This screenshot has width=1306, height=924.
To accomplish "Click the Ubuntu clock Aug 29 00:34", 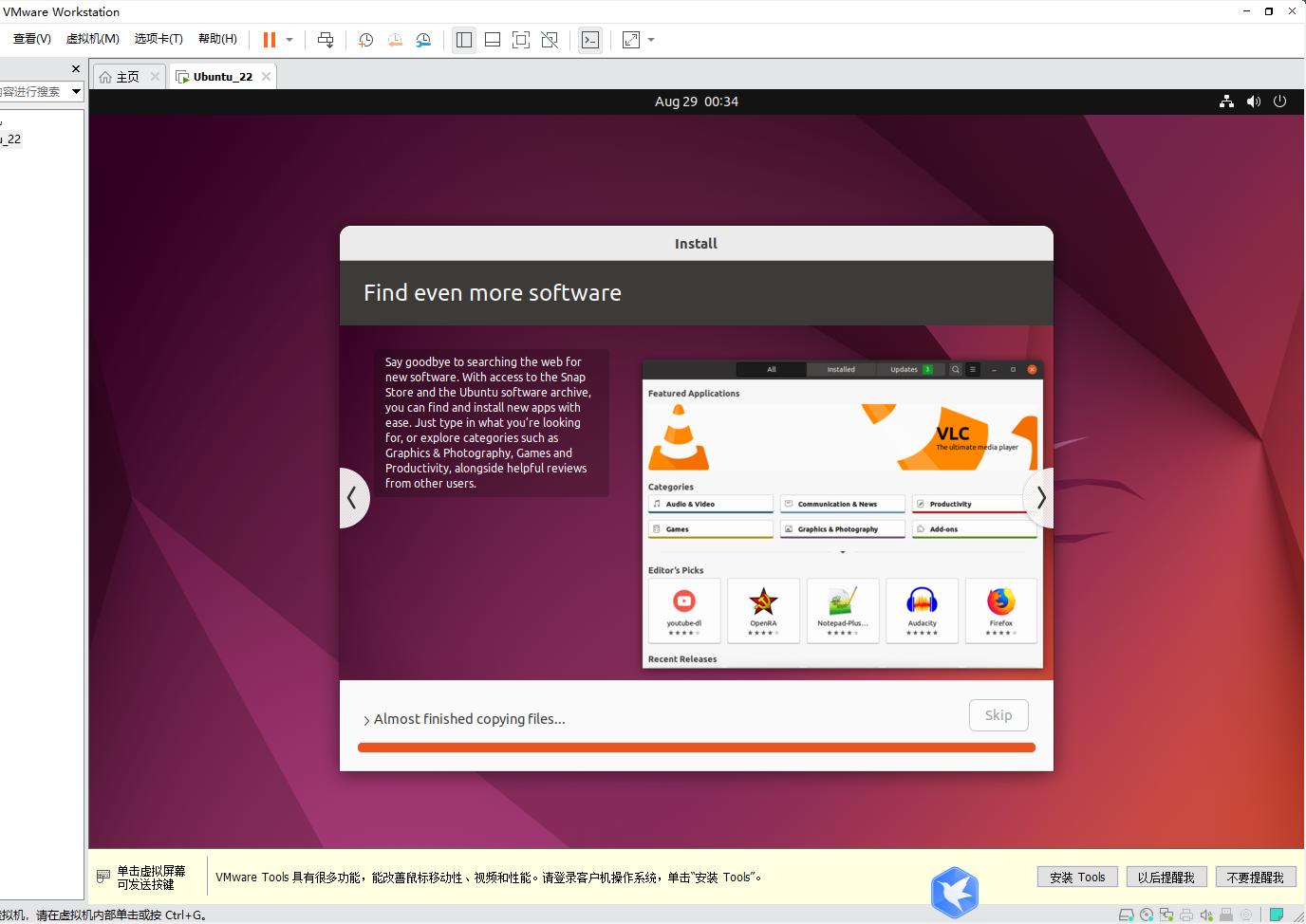I will [x=697, y=102].
